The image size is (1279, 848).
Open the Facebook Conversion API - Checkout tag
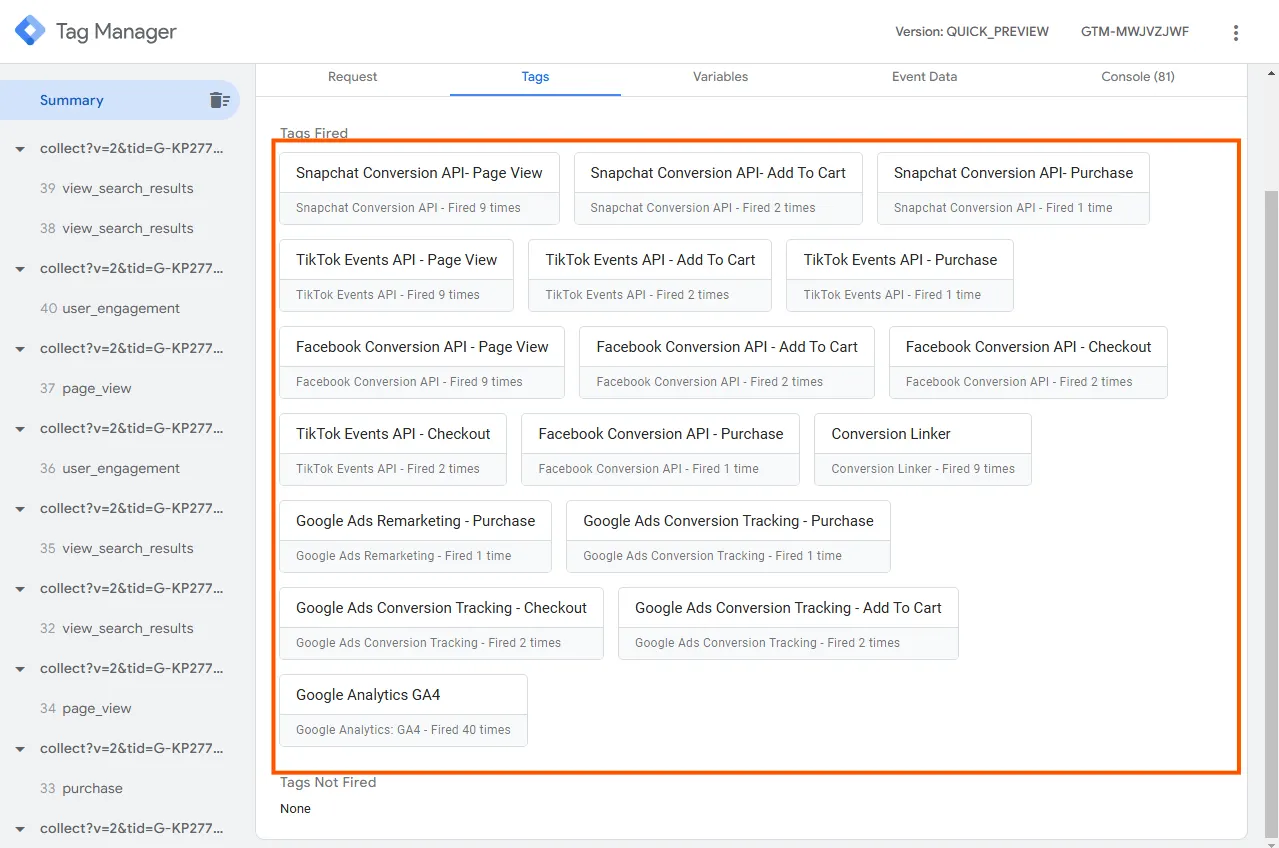point(1028,362)
